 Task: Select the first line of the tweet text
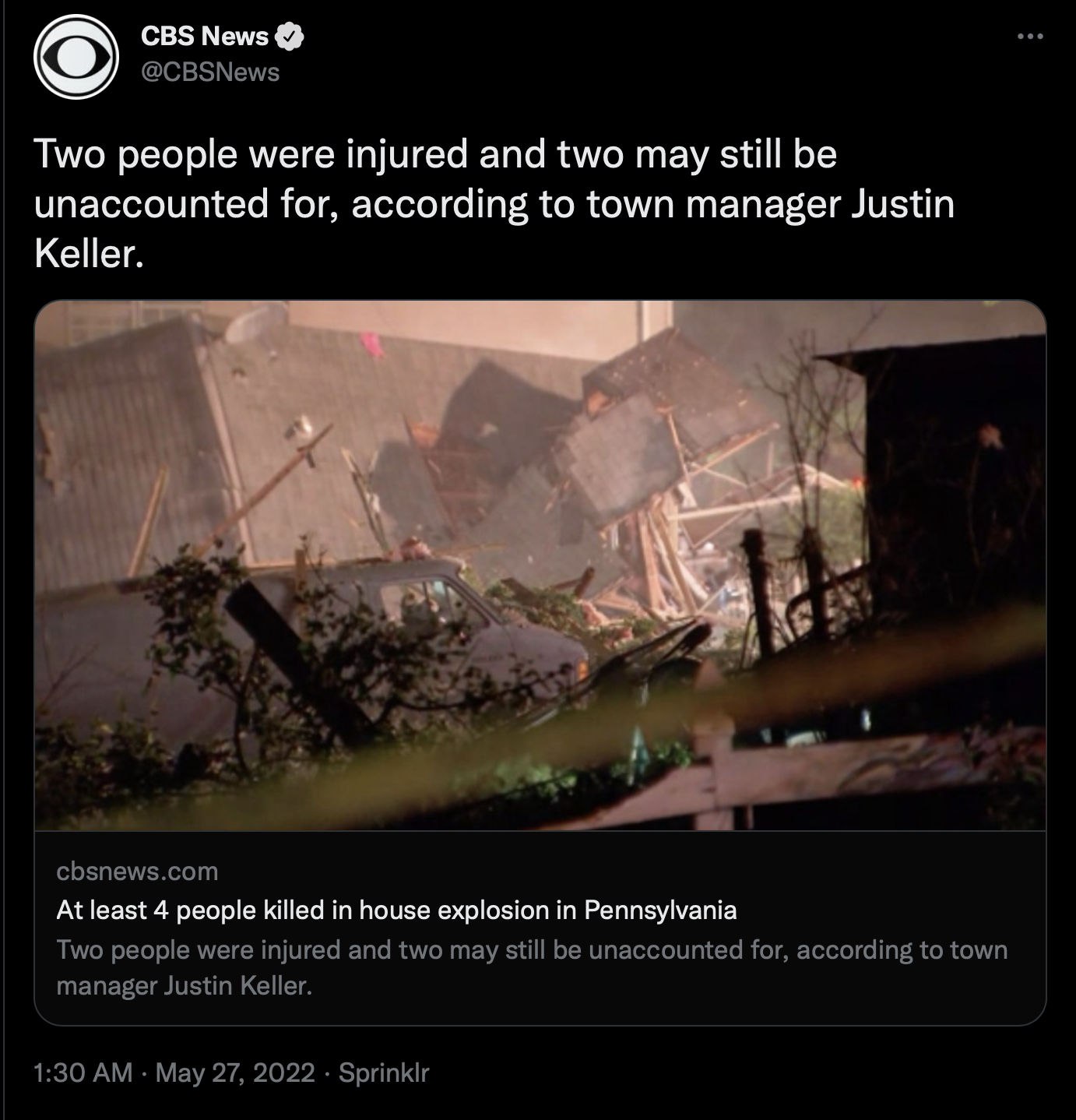tap(436, 153)
